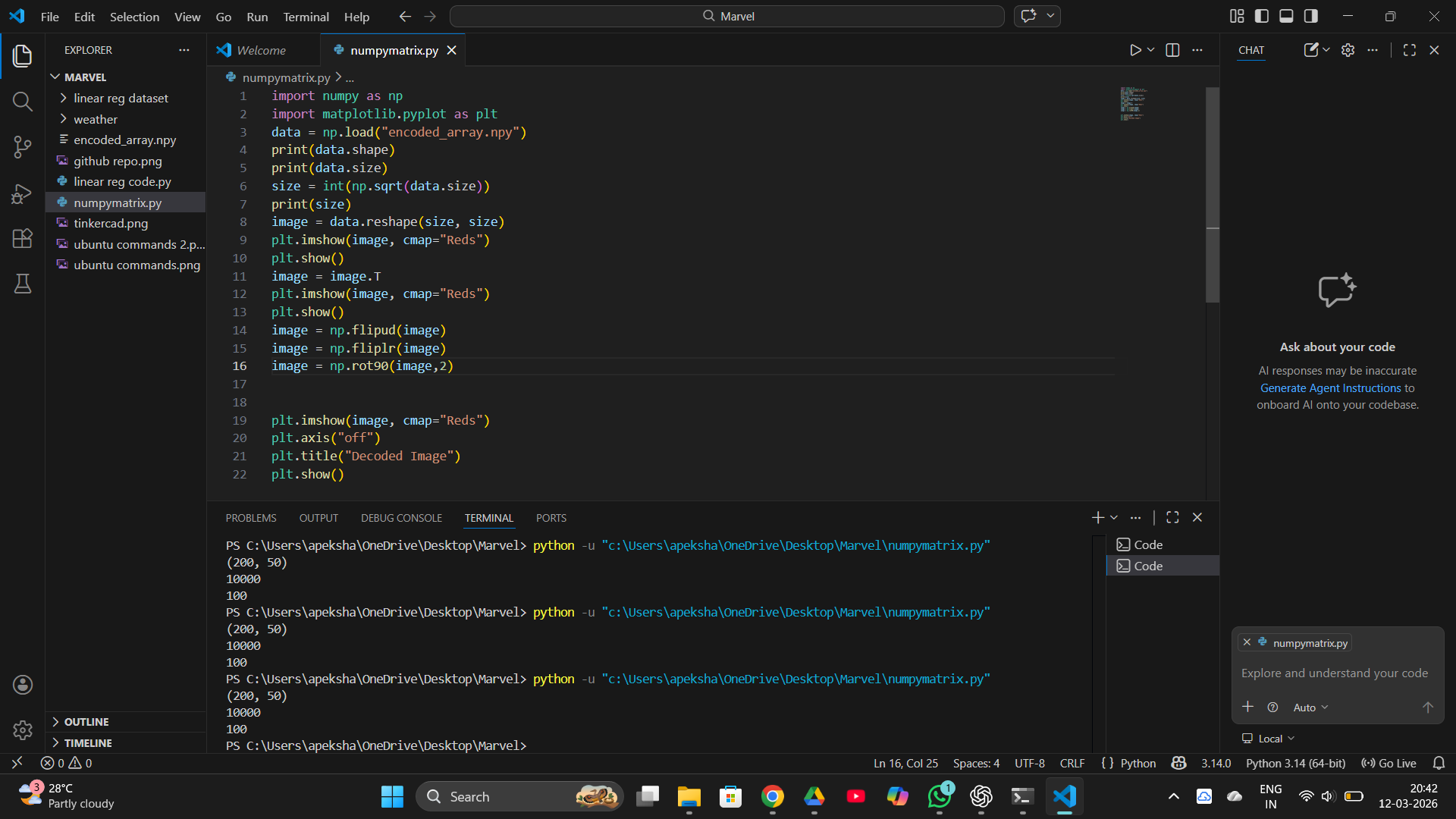Toggle the primary sidebar visibility
This screenshot has height=819, width=1456.
click(x=1261, y=15)
